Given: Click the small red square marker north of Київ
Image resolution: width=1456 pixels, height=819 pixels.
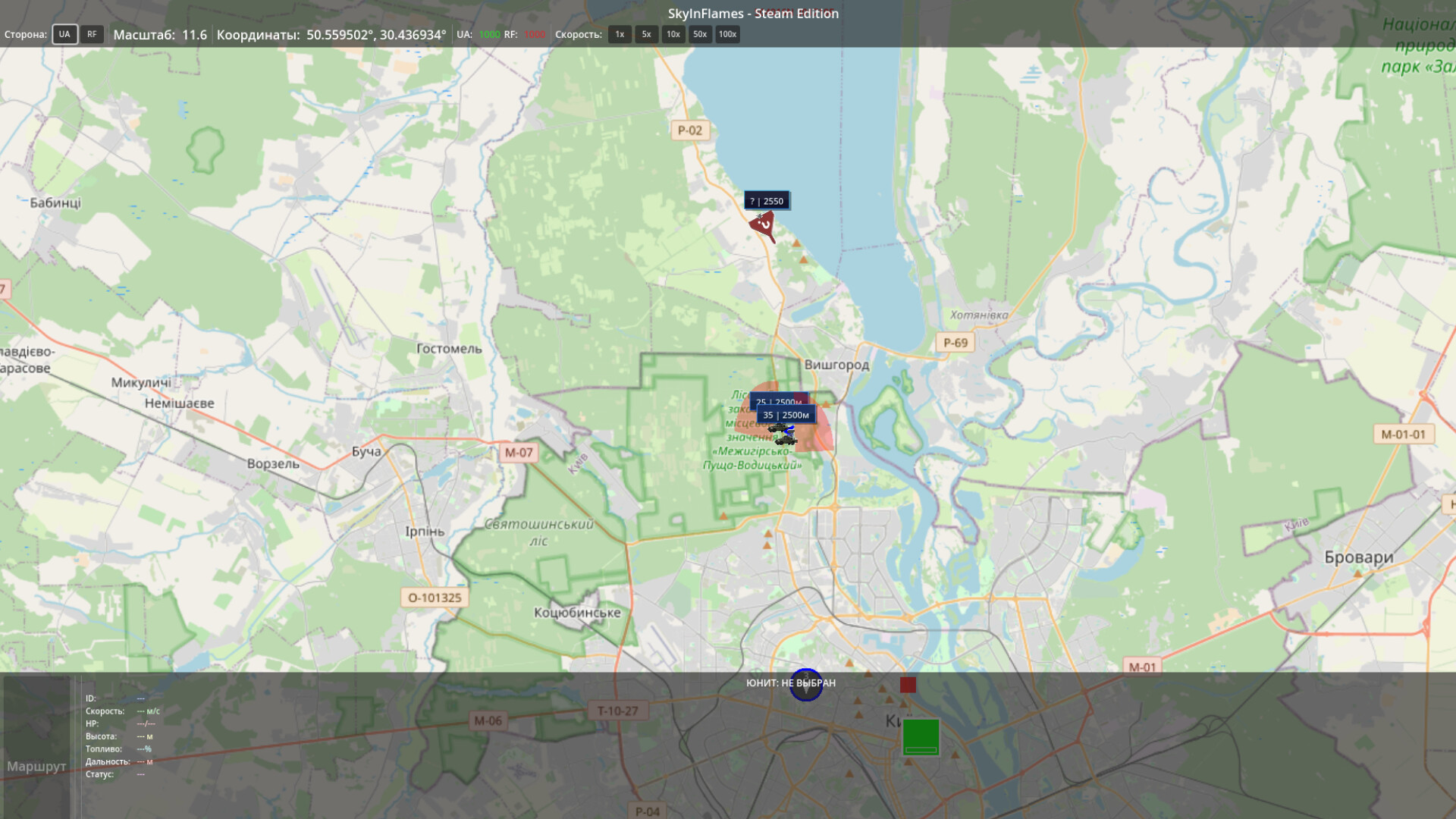Looking at the screenshot, I should point(908,685).
